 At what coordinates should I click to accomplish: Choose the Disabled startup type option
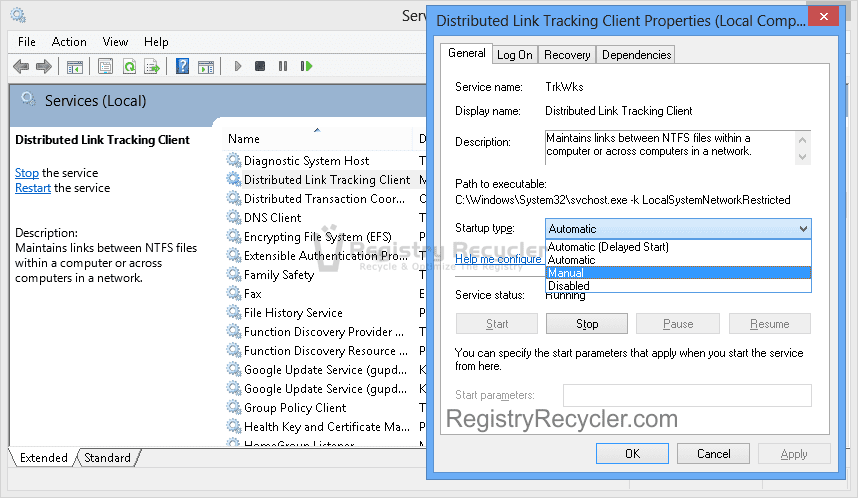pos(678,286)
